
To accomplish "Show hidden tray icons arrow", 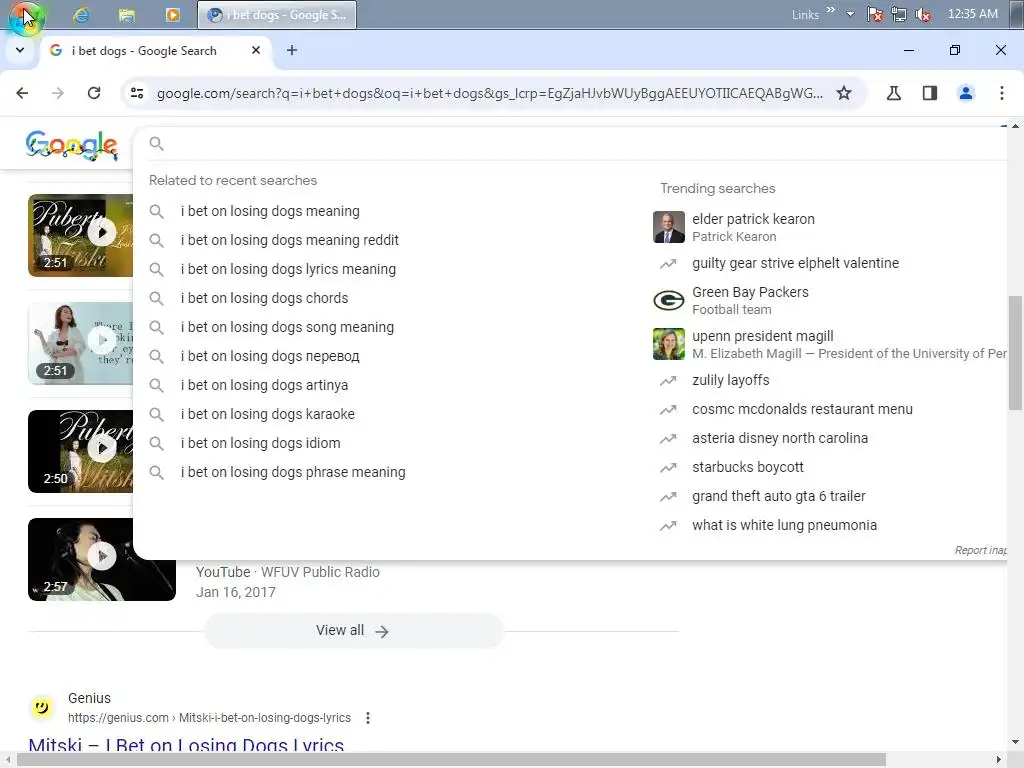I will (x=850, y=14).
